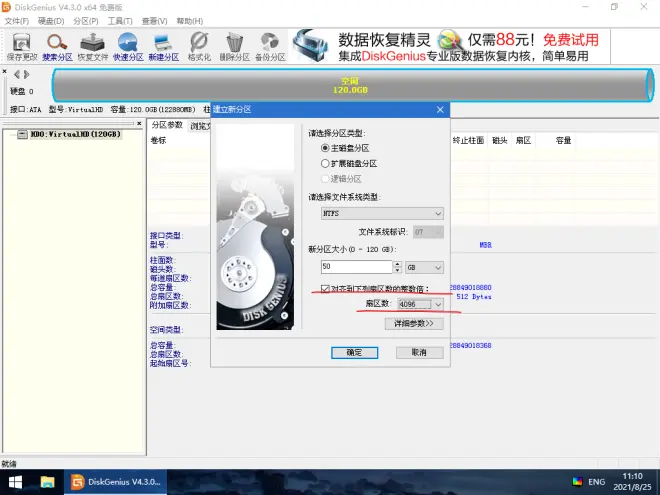The image size is (660, 495).
Task: Click the colorful tray icon beside ENG
Action: click(578, 482)
